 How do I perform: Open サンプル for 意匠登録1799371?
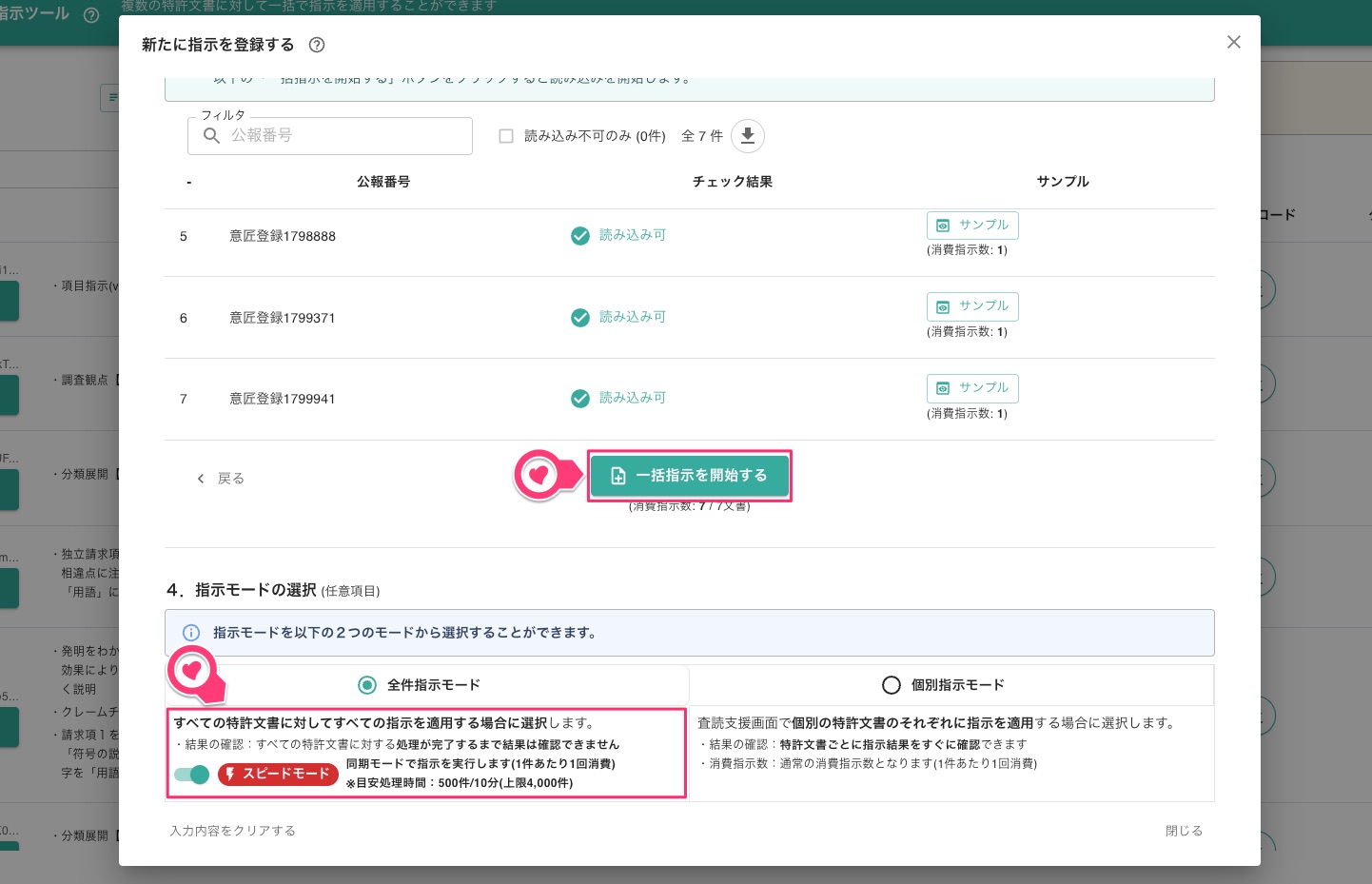tap(972, 306)
